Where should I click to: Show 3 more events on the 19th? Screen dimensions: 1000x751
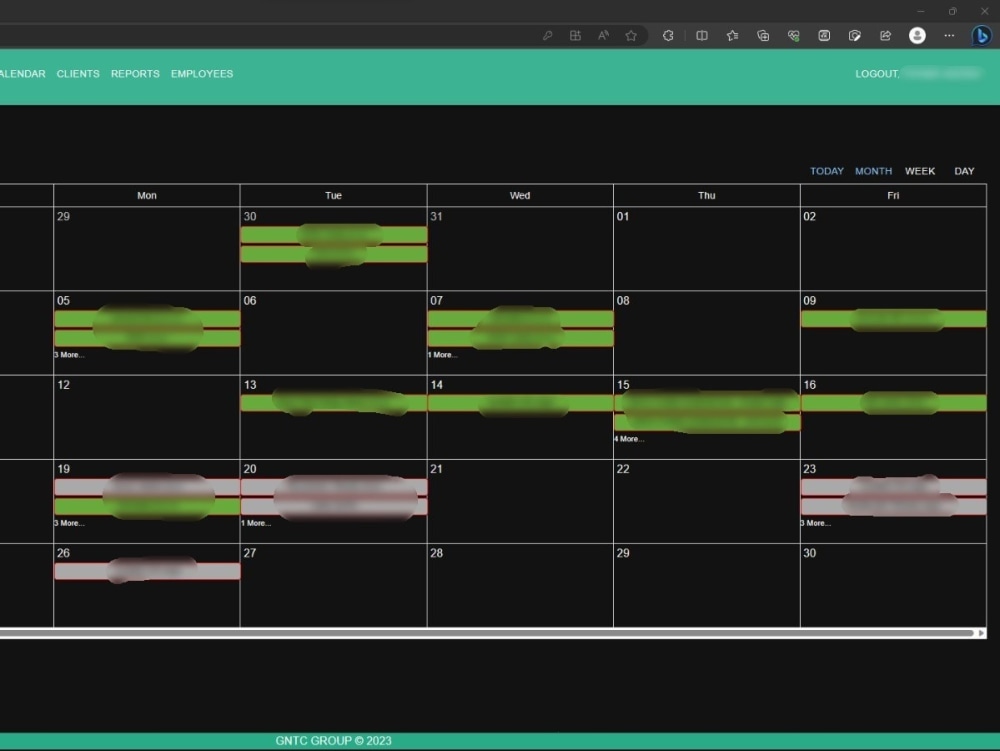click(x=69, y=523)
